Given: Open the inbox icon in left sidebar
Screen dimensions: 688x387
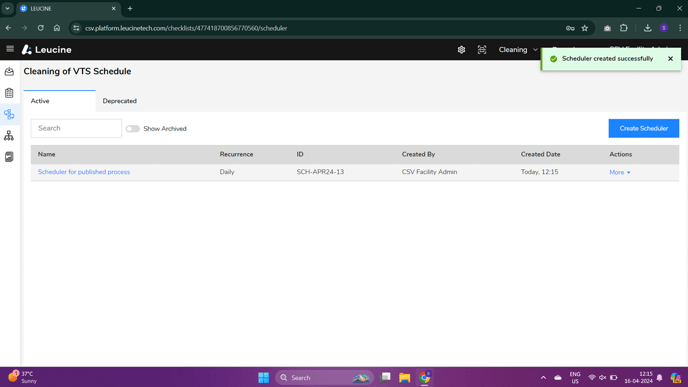Looking at the screenshot, I should click(9, 72).
